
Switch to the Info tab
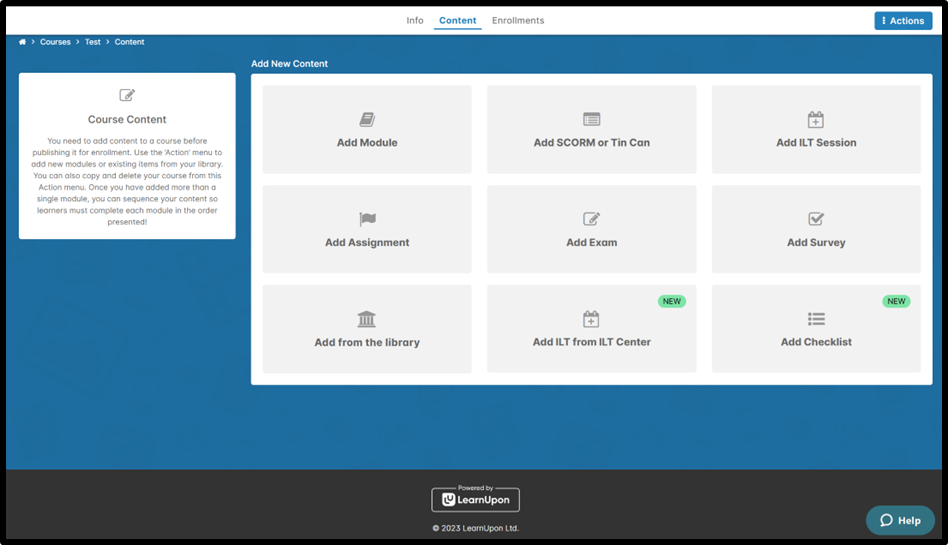(x=414, y=21)
